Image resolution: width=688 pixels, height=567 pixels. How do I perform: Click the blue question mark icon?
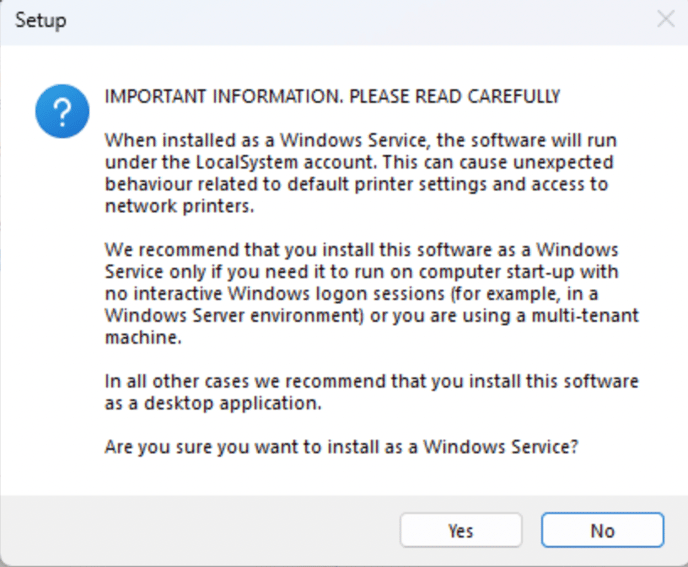point(62,111)
